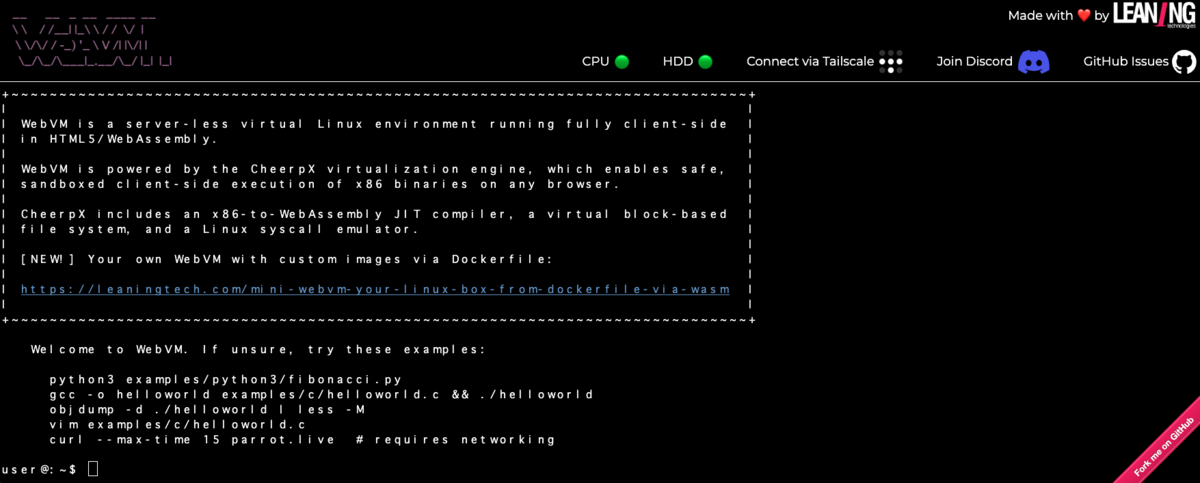Click the Leaning Technologies logo
1200x483 pixels.
click(x=1153, y=15)
